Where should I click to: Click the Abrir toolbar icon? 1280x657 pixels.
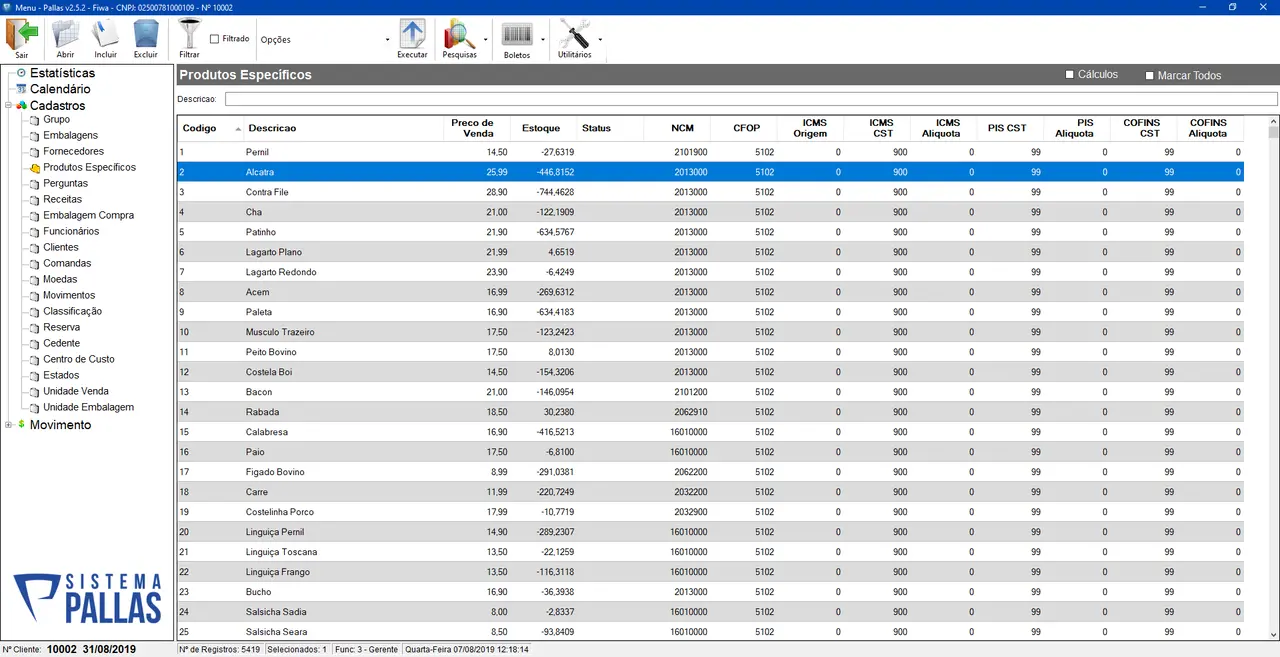coord(65,35)
